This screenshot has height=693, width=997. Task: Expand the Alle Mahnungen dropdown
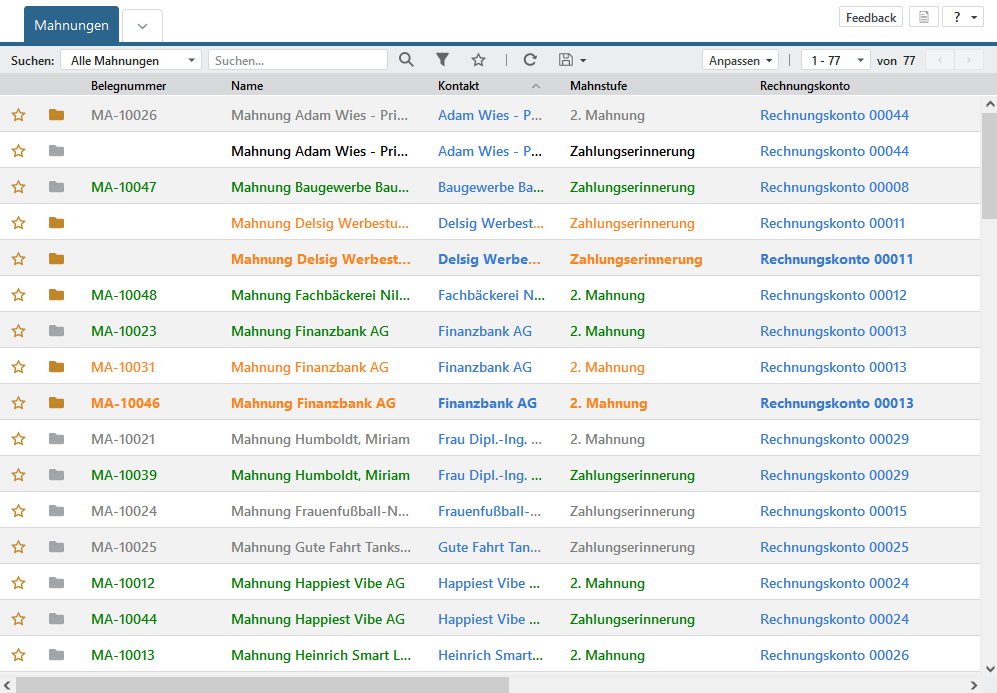click(x=130, y=61)
